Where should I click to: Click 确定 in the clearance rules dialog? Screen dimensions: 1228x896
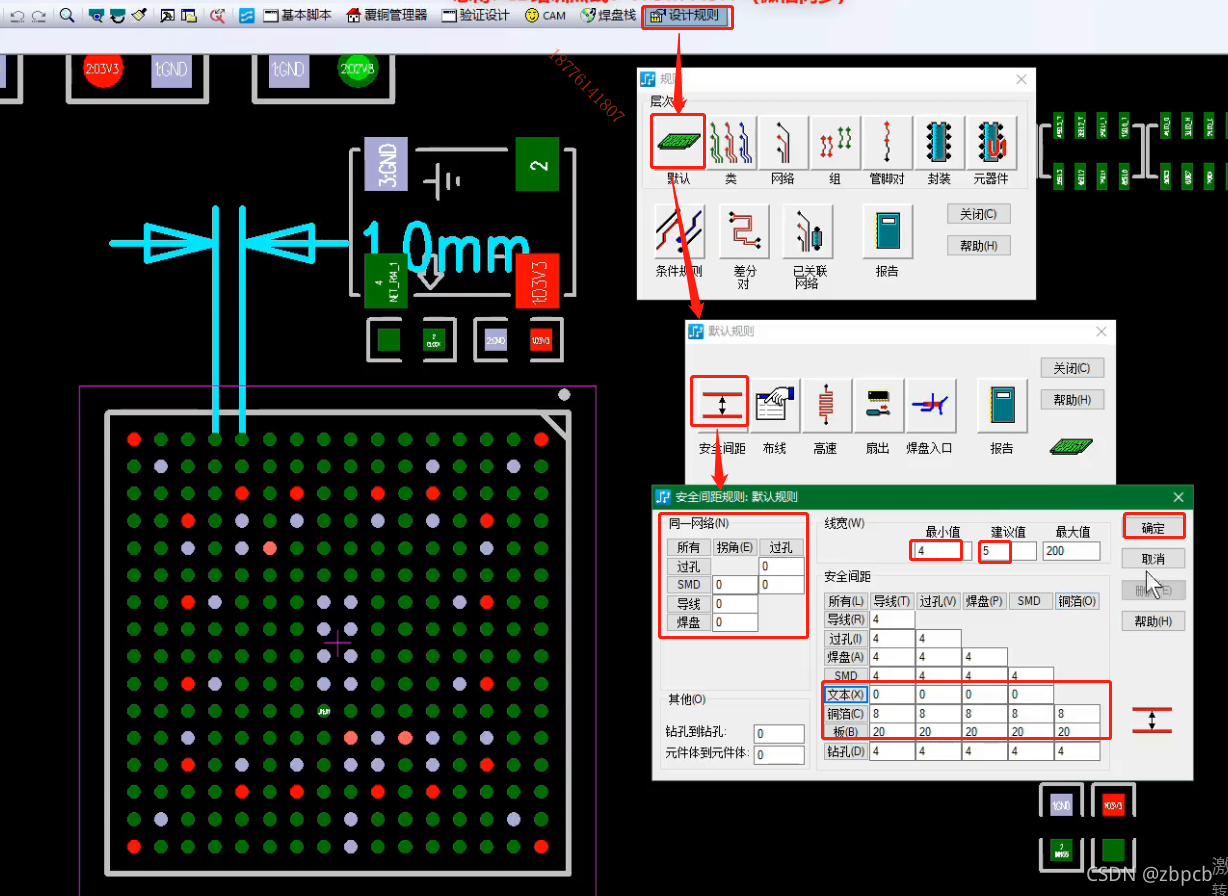click(1153, 527)
